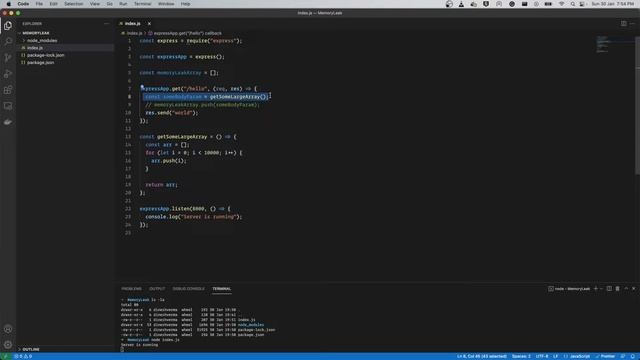The height and width of the screenshot is (360, 640).
Task: Open the Accounts menu icon
Action: 8,329
